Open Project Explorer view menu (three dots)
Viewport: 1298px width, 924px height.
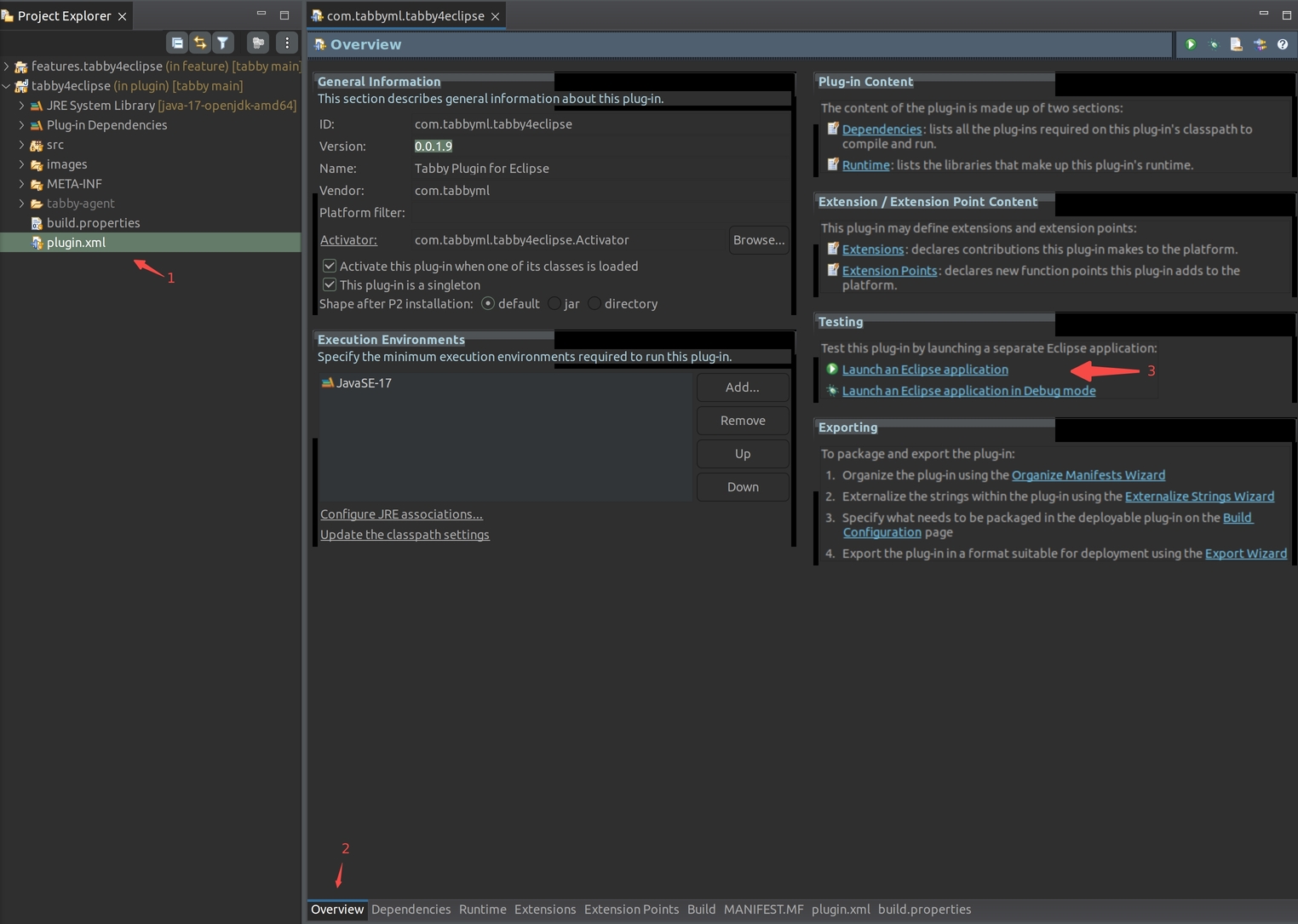(287, 43)
